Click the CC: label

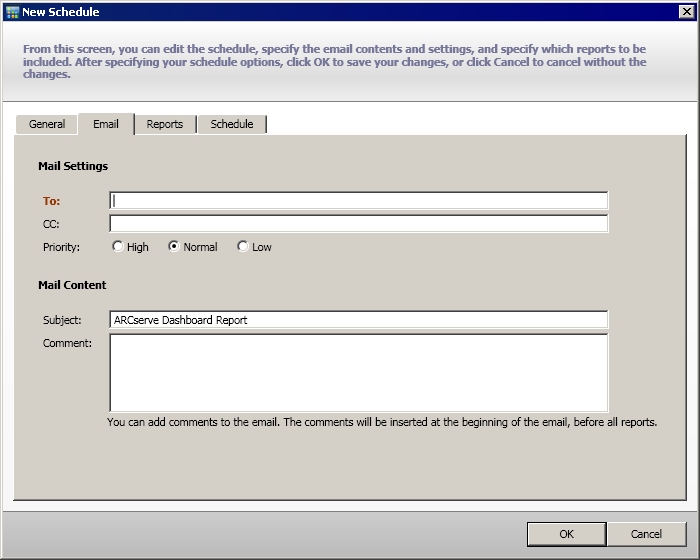point(51,224)
